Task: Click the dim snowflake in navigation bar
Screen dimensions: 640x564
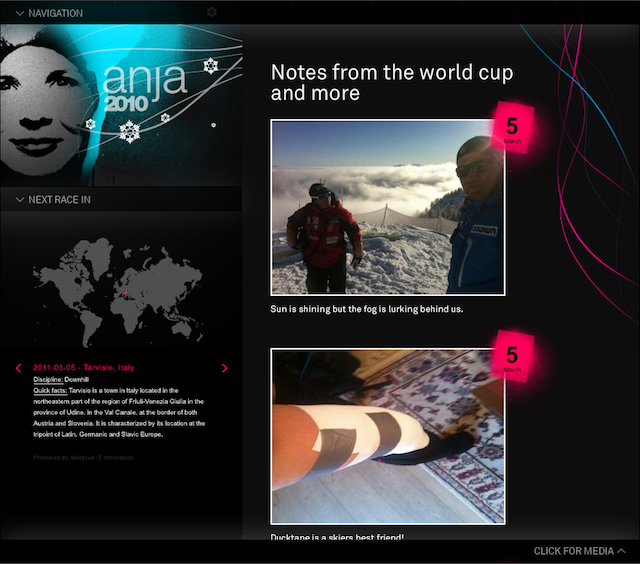Action: click(211, 12)
